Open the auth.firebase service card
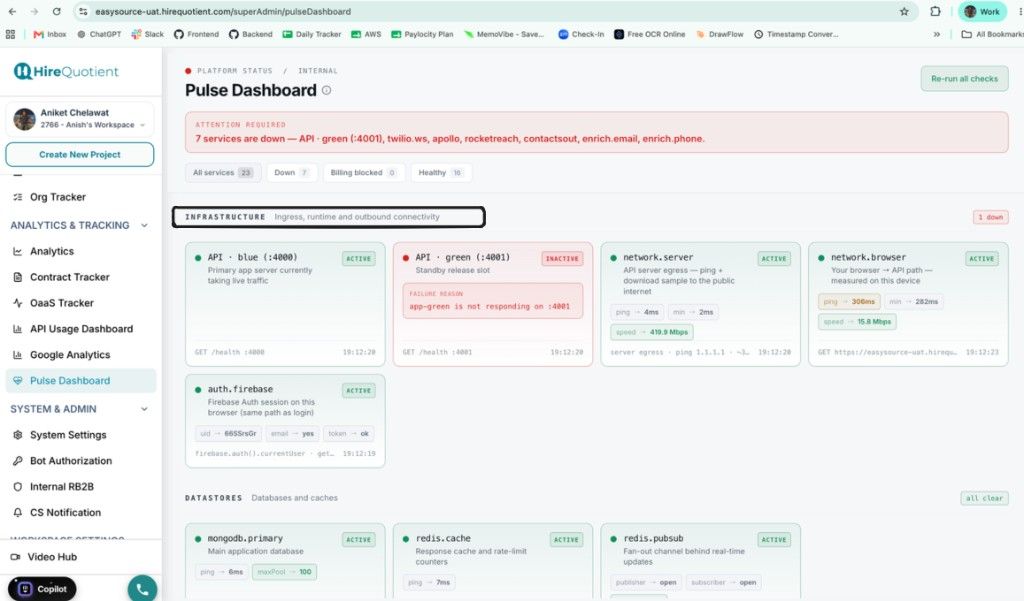Screen dimensions: 1024x601 (285, 421)
